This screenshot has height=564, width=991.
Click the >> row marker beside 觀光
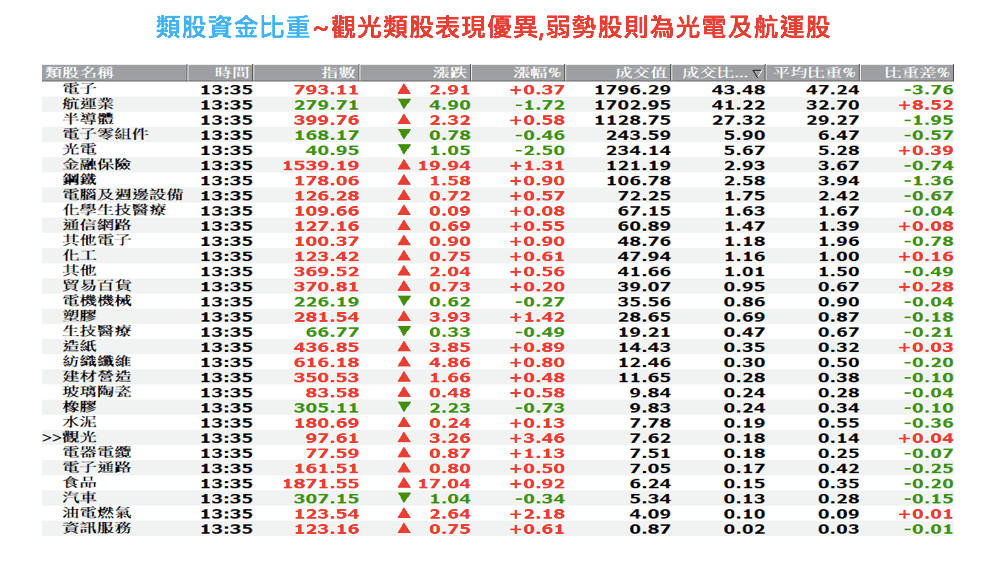click(x=51, y=438)
